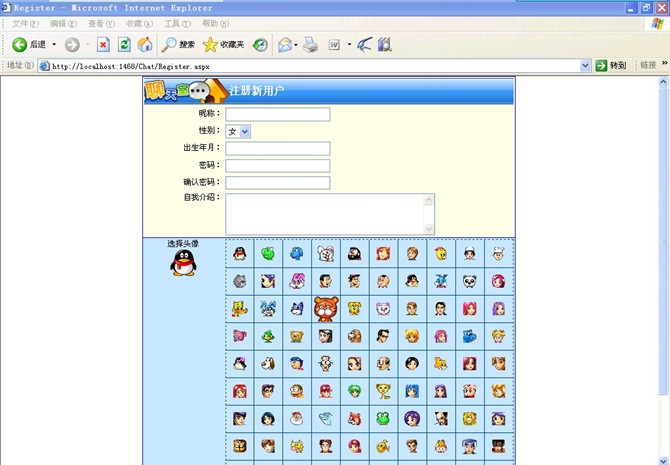Click the Mail envelope toolbar icon

point(285,44)
